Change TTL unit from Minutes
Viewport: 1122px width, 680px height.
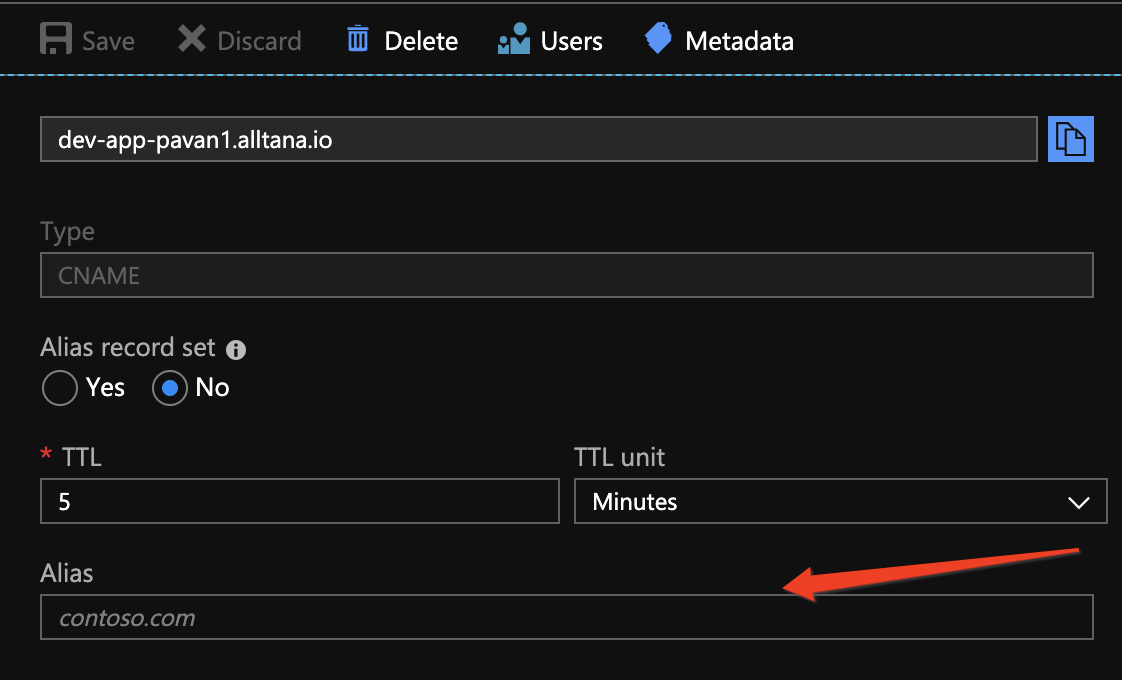pyautogui.click(x=840, y=501)
